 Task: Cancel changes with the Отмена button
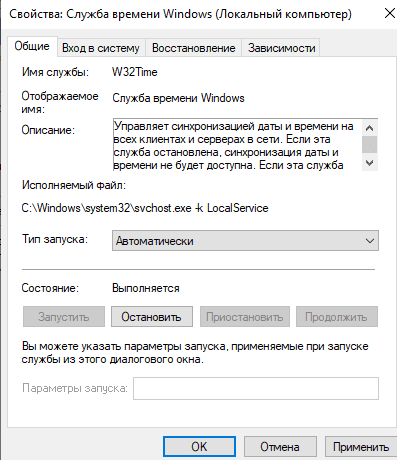[x=280, y=447]
